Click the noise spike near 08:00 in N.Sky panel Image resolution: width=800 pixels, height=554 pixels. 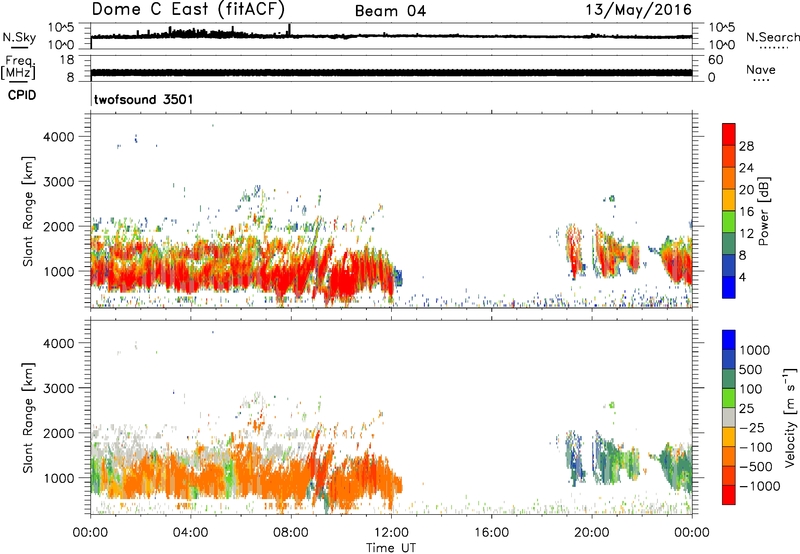pyautogui.click(x=289, y=30)
